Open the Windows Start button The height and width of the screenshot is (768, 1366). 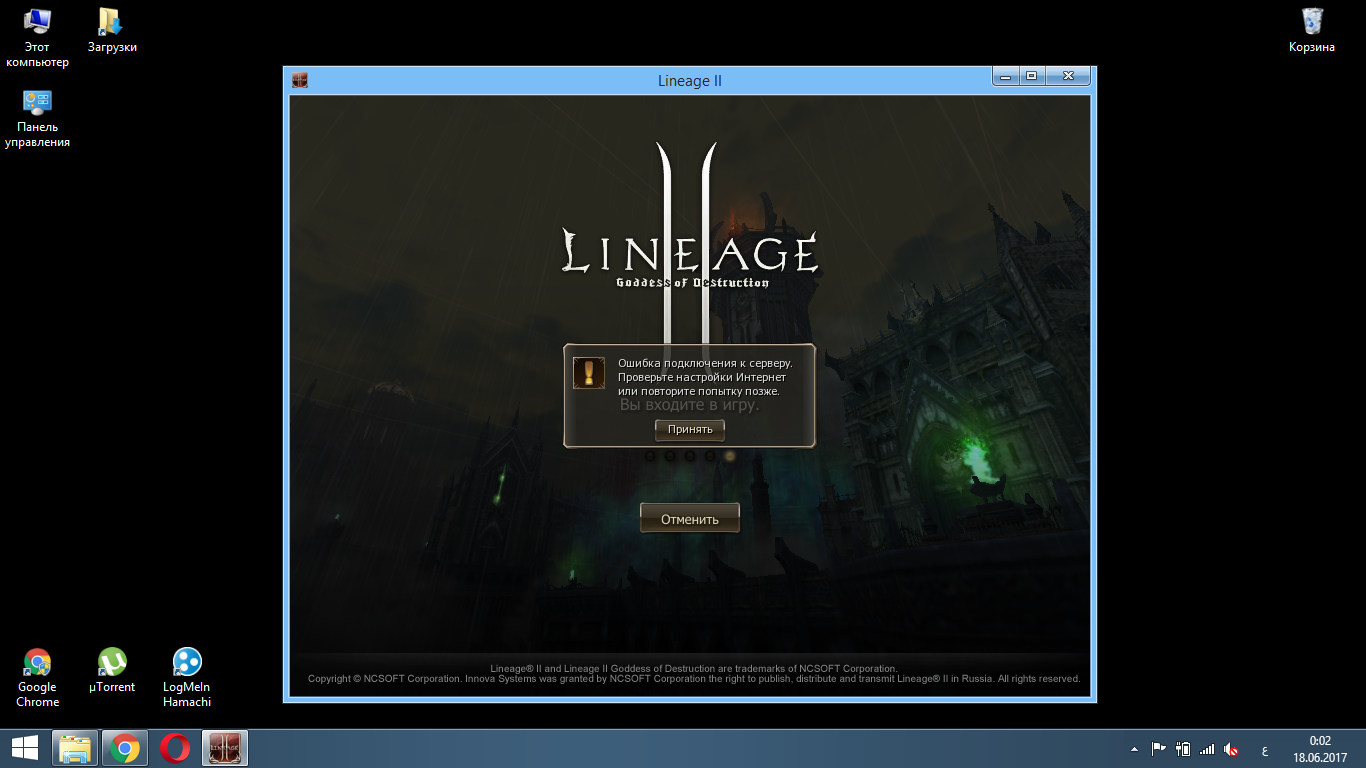pos(25,748)
